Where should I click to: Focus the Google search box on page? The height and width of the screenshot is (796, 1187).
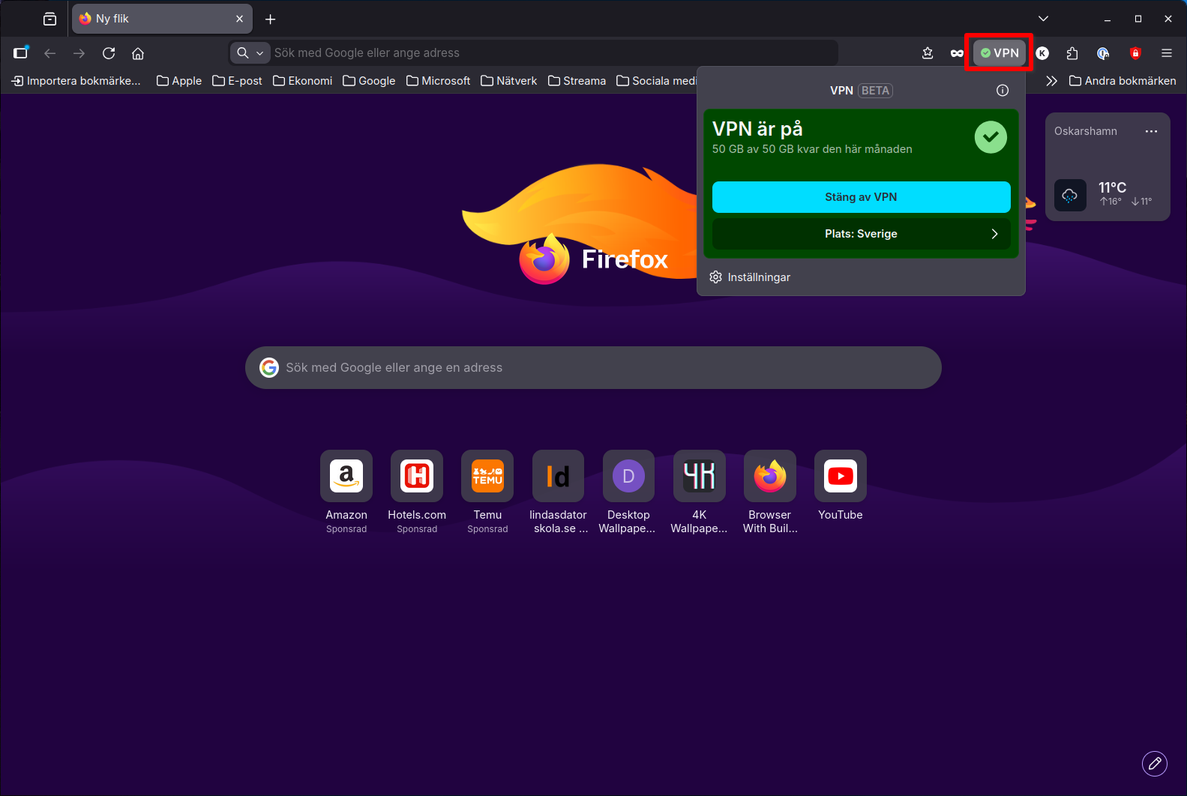594,367
